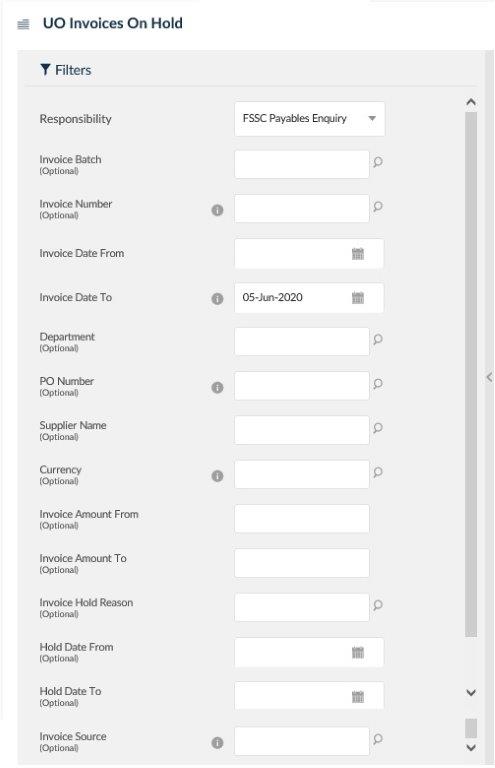495x768 pixels.
Task: Click the Currency search icon
Action: coord(377,472)
